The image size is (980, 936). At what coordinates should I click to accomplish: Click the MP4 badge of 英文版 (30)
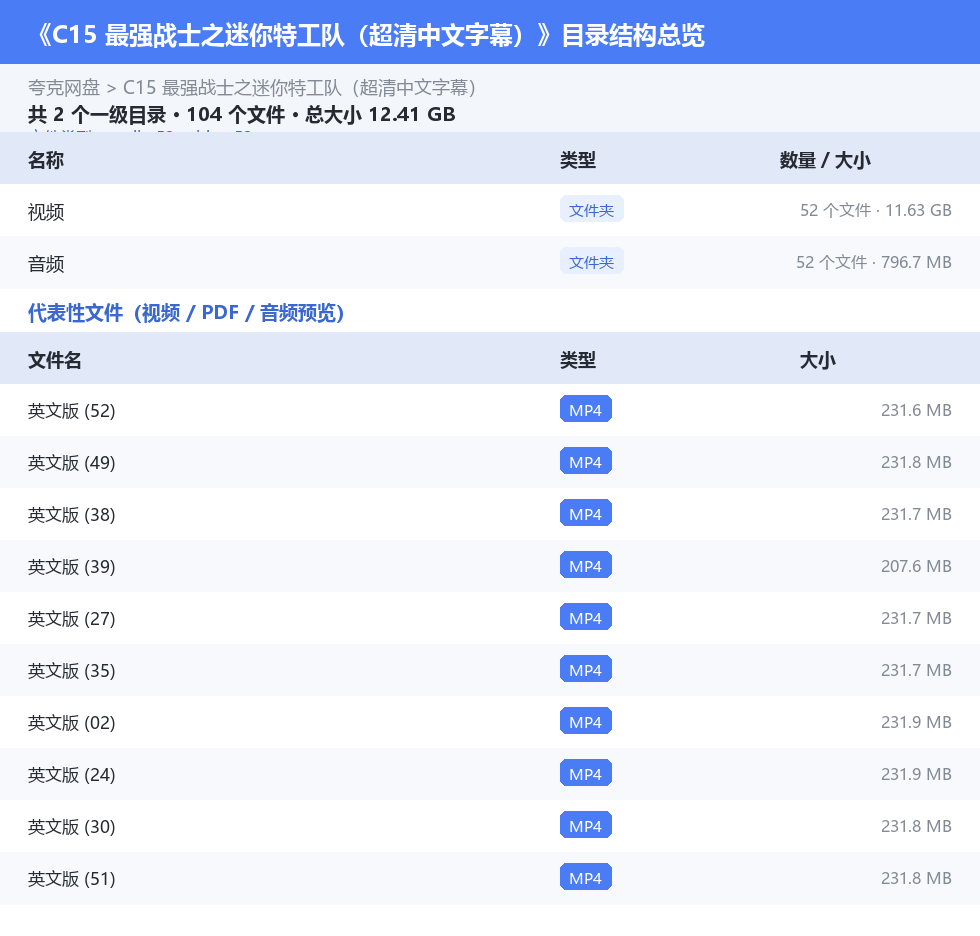586,825
